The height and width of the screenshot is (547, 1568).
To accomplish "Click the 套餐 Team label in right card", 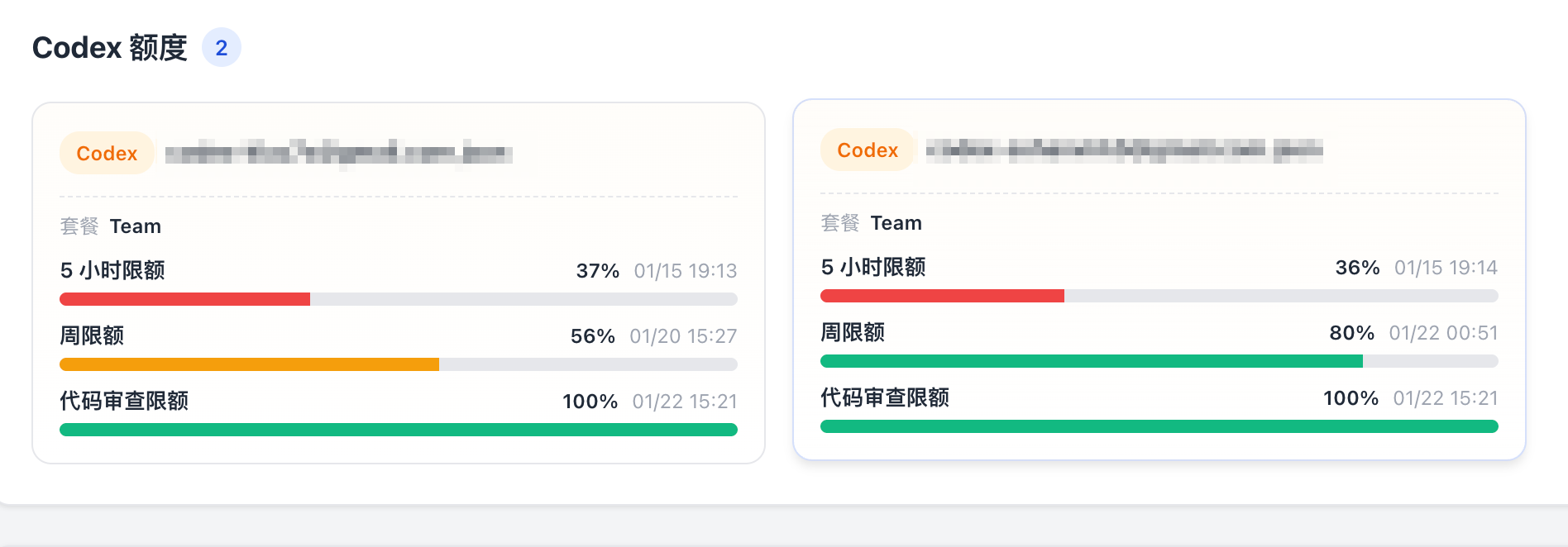I will coord(872,223).
